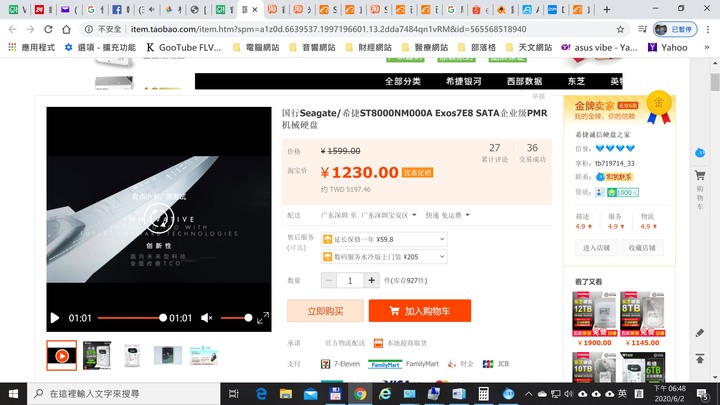
Task: Click the video progress slider handle
Action: pos(163,318)
